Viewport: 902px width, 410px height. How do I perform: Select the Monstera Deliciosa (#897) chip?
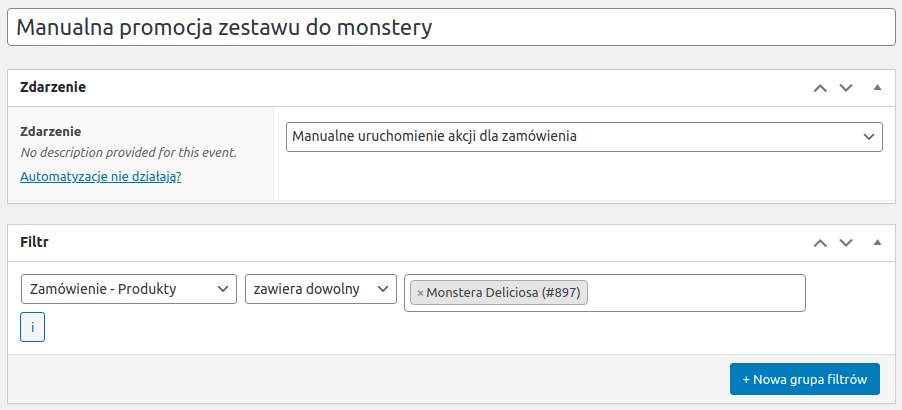pyautogui.click(x=503, y=293)
